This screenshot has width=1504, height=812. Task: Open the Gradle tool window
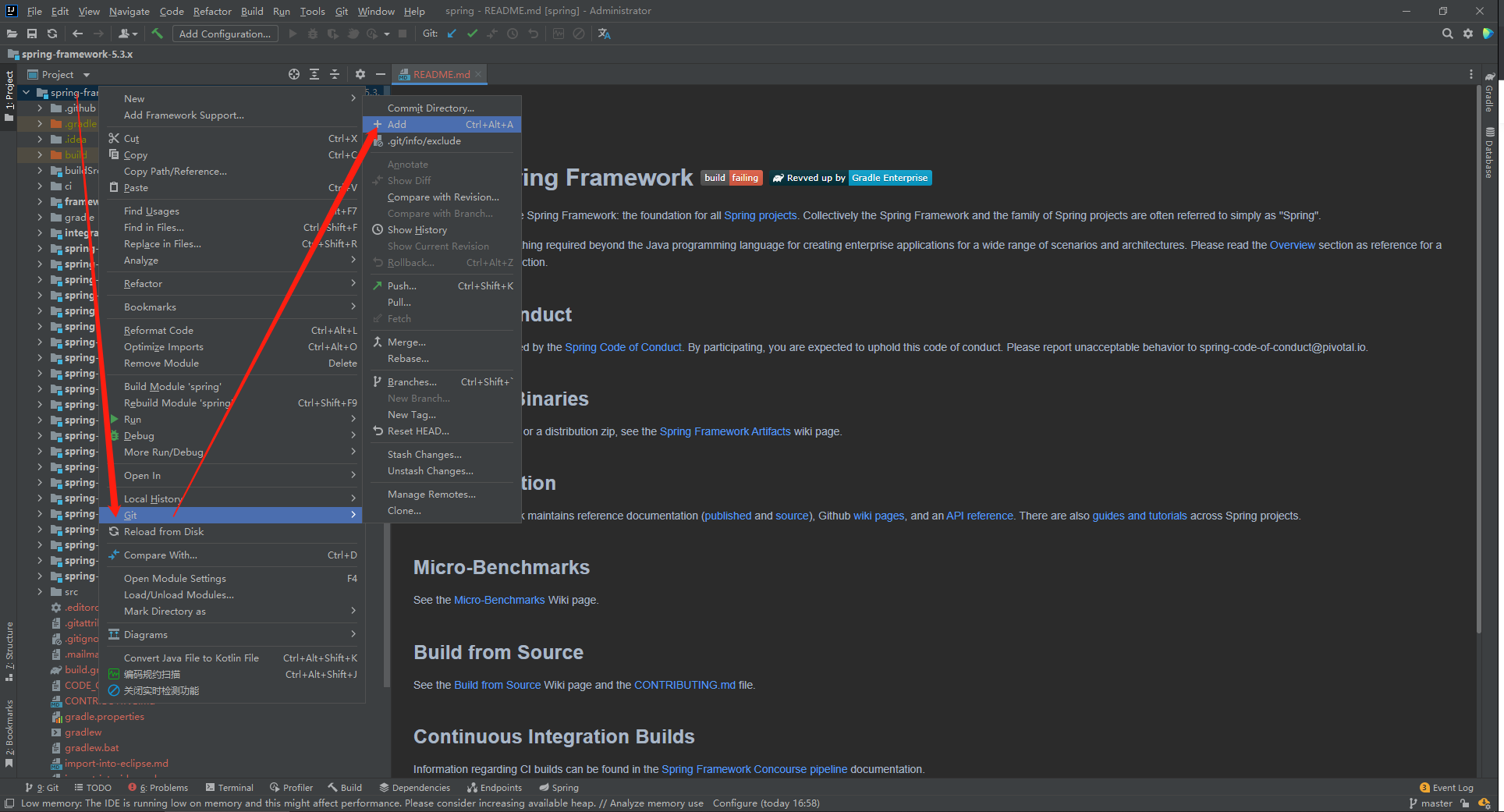(1489, 92)
